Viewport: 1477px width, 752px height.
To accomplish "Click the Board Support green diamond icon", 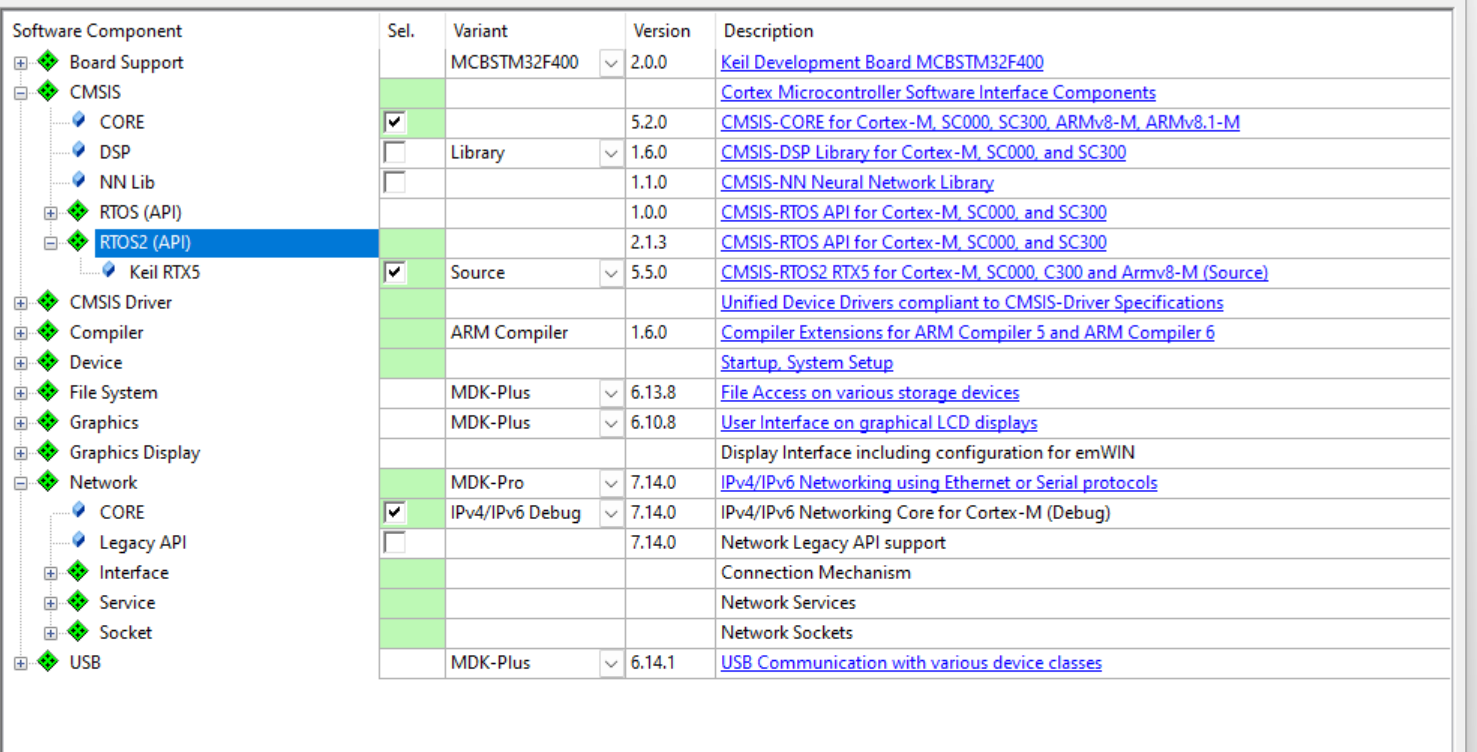I will 48,62.
